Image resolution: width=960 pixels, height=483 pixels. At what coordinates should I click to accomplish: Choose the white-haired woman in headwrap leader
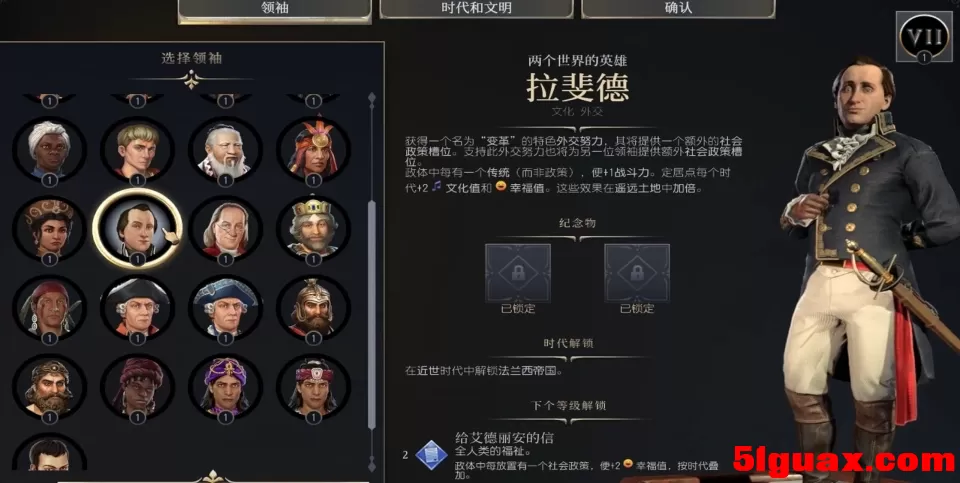[x=49, y=149]
